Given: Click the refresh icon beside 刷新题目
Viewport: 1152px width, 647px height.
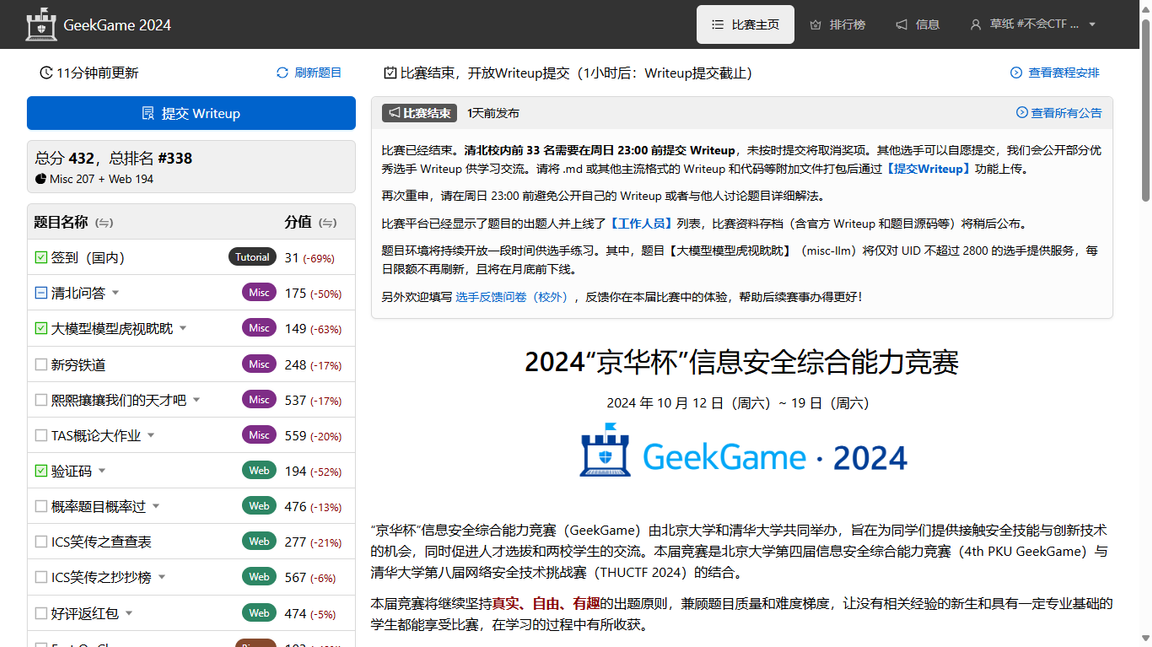Looking at the screenshot, I should 282,73.
